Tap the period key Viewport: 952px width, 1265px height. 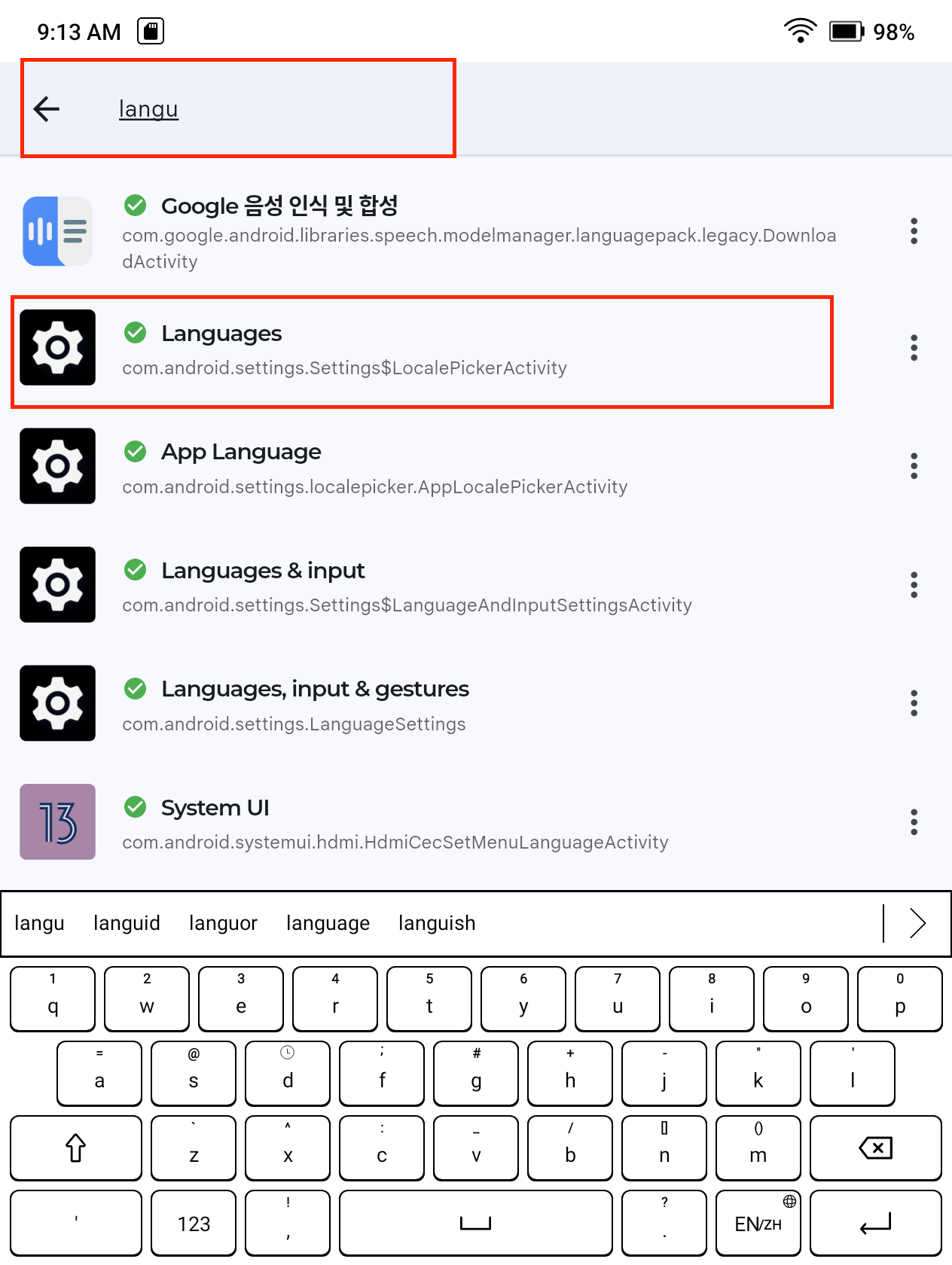point(664,1223)
